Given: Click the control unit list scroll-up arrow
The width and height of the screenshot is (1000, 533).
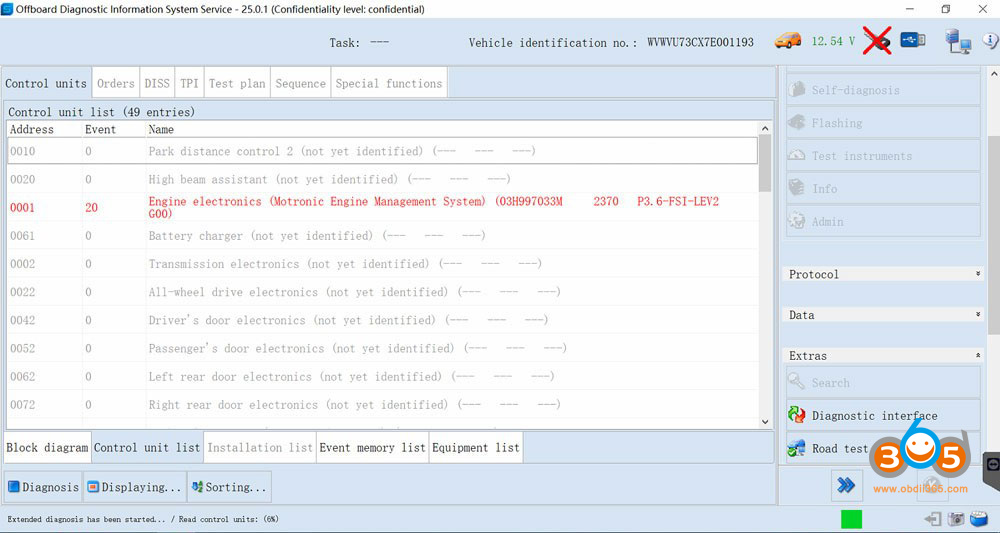Looking at the screenshot, I should pos(765,129).
